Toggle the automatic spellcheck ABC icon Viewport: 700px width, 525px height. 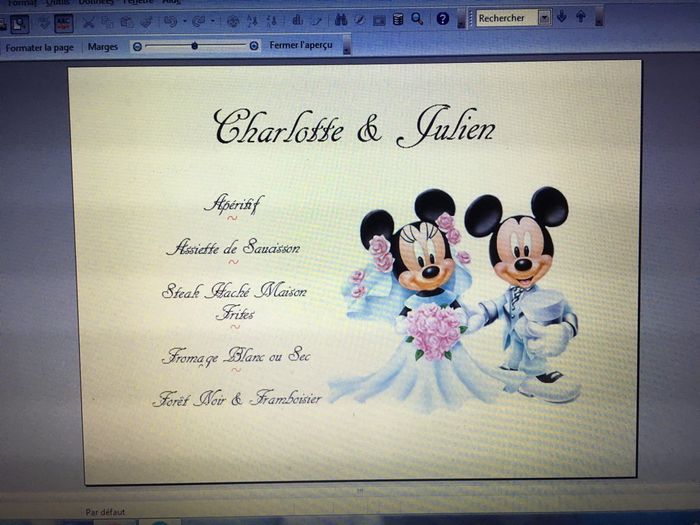(x=63, y=22)
